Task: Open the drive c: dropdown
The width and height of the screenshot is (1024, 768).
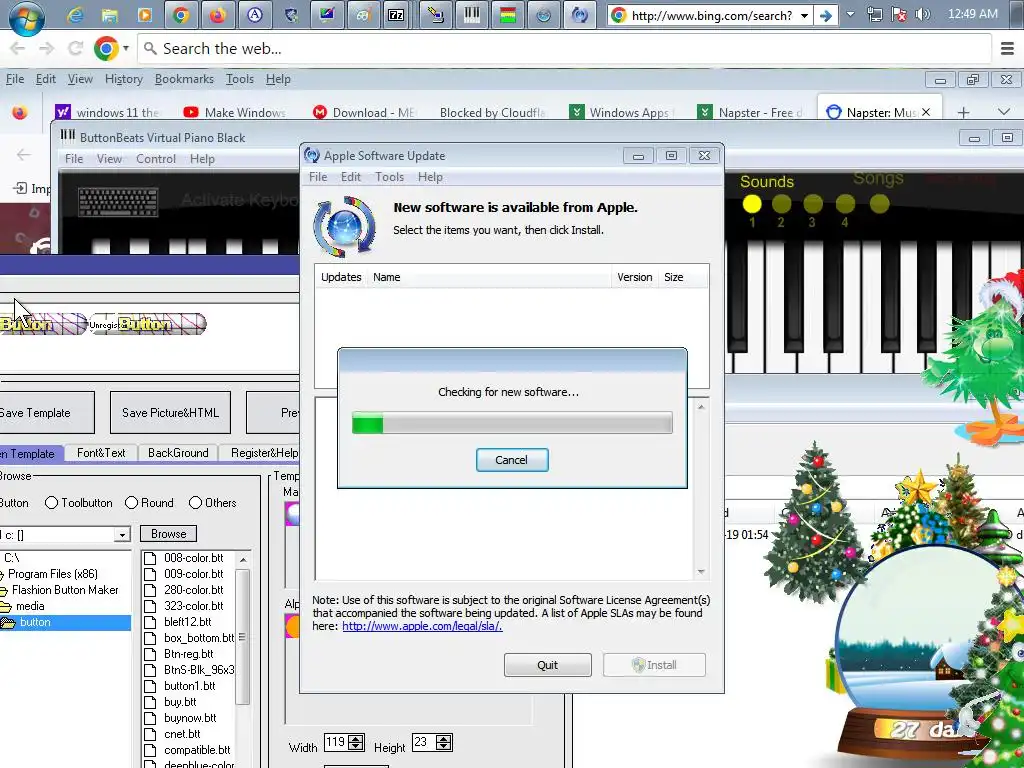Action: [x=122, y=535]
